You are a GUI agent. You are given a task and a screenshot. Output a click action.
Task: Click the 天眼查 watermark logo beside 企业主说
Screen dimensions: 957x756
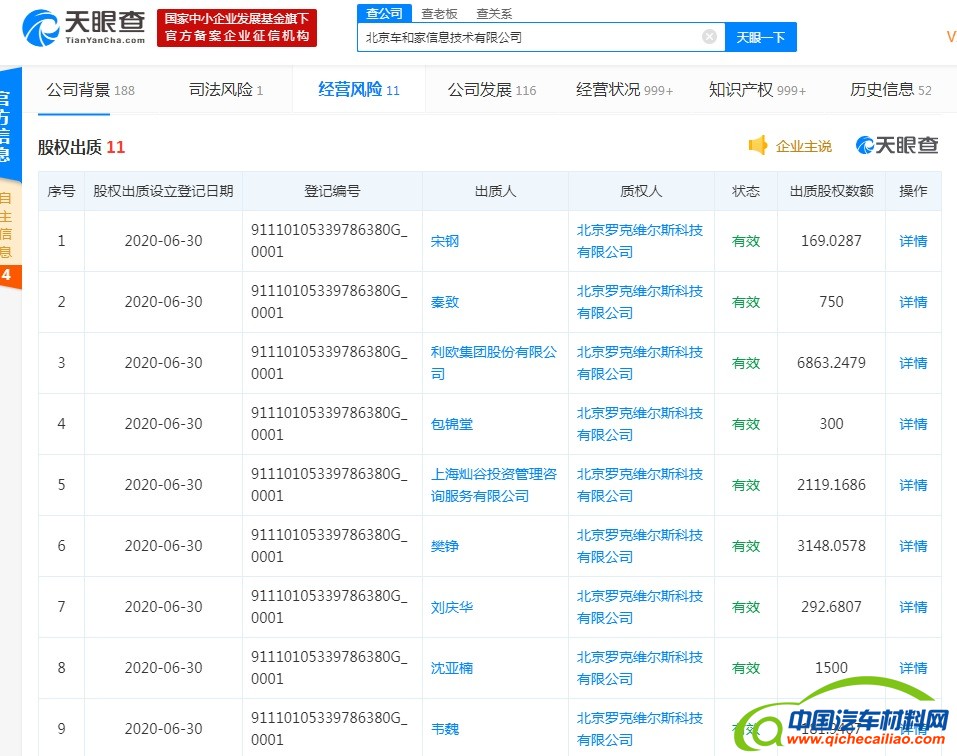[x=897, y=146]
